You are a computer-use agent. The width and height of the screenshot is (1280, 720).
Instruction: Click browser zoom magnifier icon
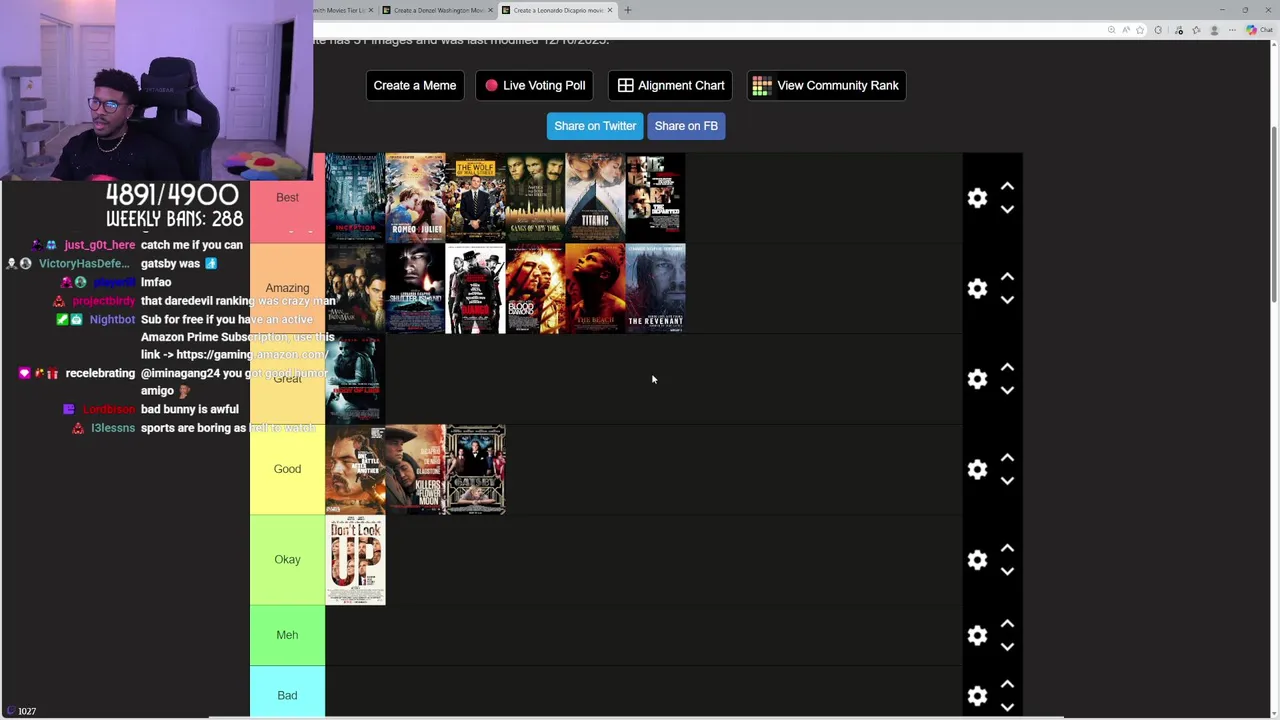click(1111, 30)
